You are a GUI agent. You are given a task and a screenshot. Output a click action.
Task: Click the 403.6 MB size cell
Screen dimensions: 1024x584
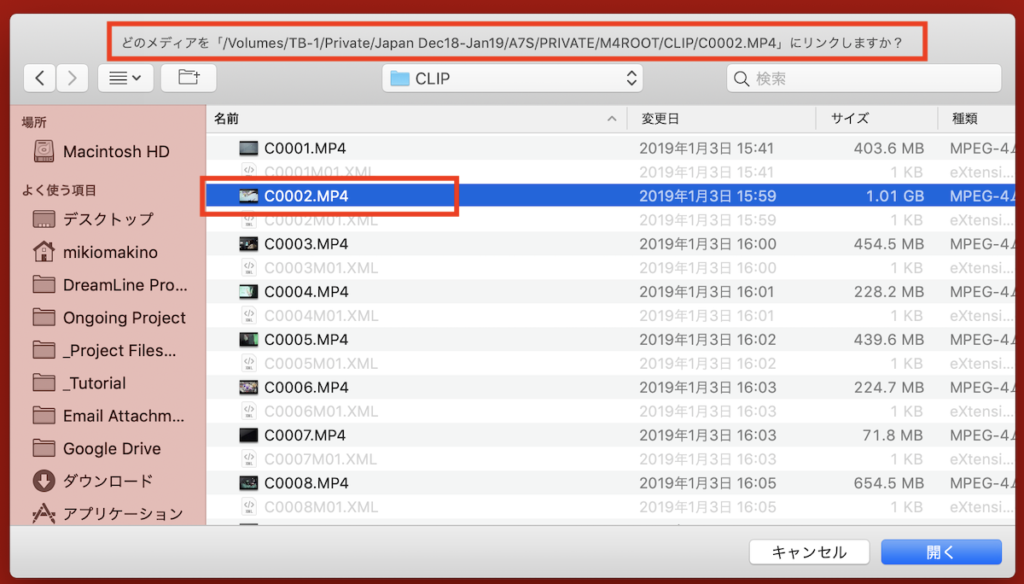point(889,148)
